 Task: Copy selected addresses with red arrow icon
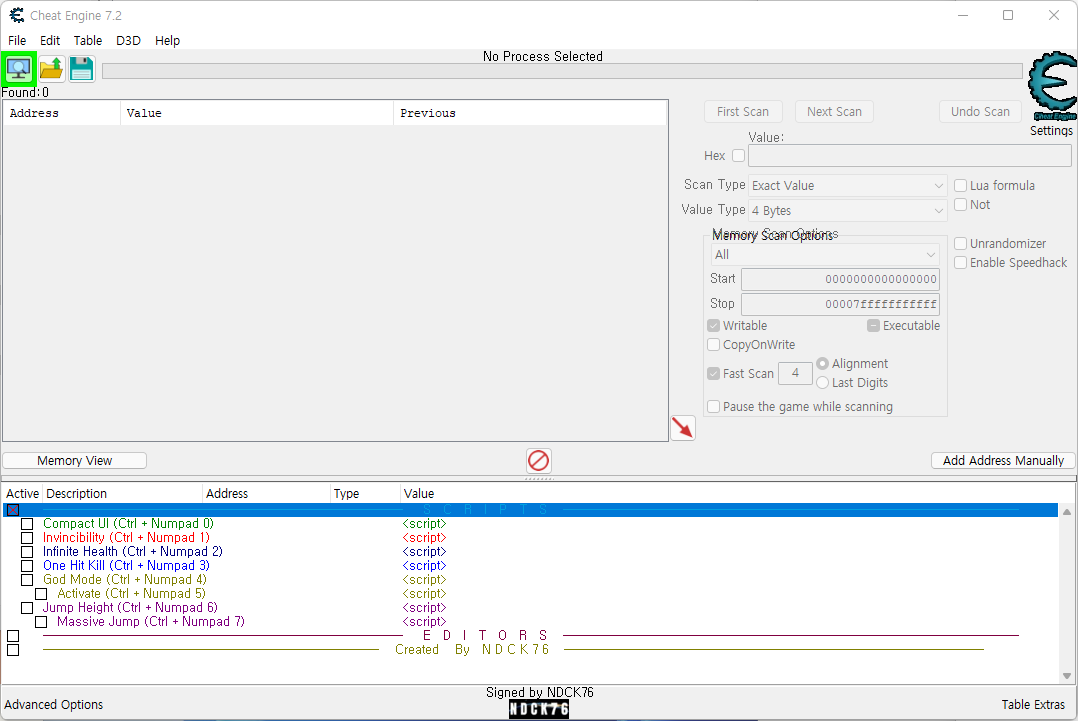pyautogui.click(x=683, y=428)
